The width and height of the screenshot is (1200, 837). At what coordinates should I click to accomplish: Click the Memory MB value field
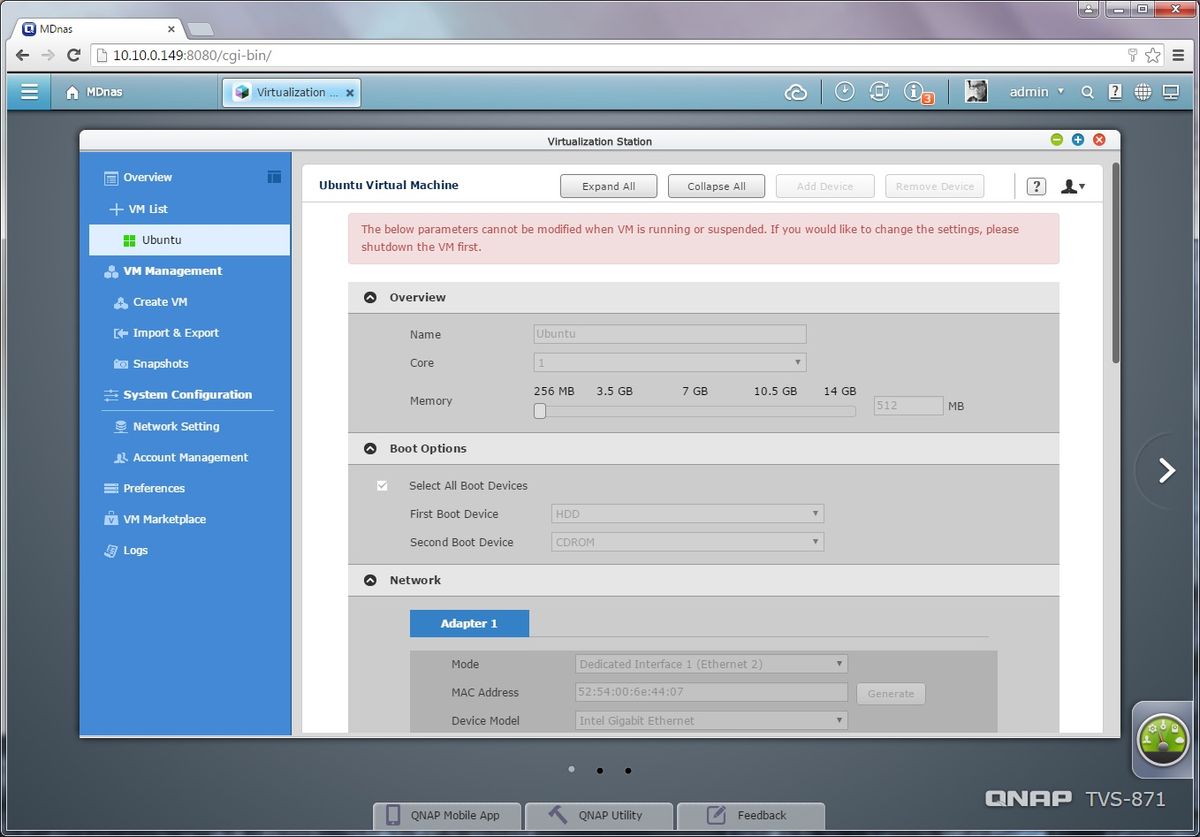coord(908,406)
